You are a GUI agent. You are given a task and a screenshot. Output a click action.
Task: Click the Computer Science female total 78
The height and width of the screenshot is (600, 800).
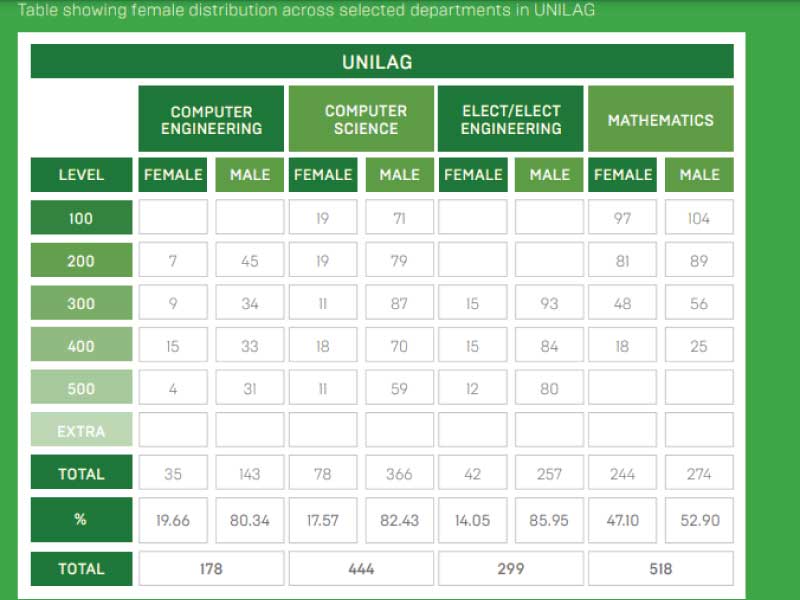pyautogui.click(x=323, y=472)
